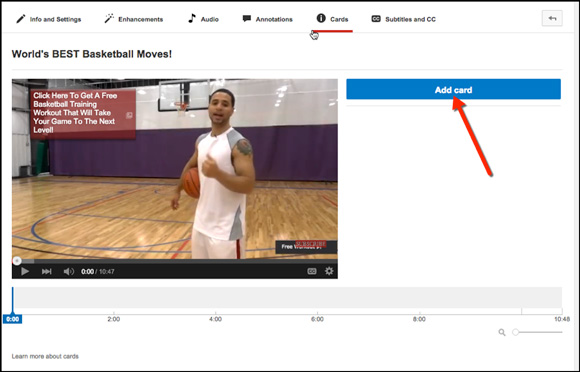Screen dimensions: 580x372
Task: Click the 10:48 end time label
Action: pyautogui.click(x=562, y=319)
